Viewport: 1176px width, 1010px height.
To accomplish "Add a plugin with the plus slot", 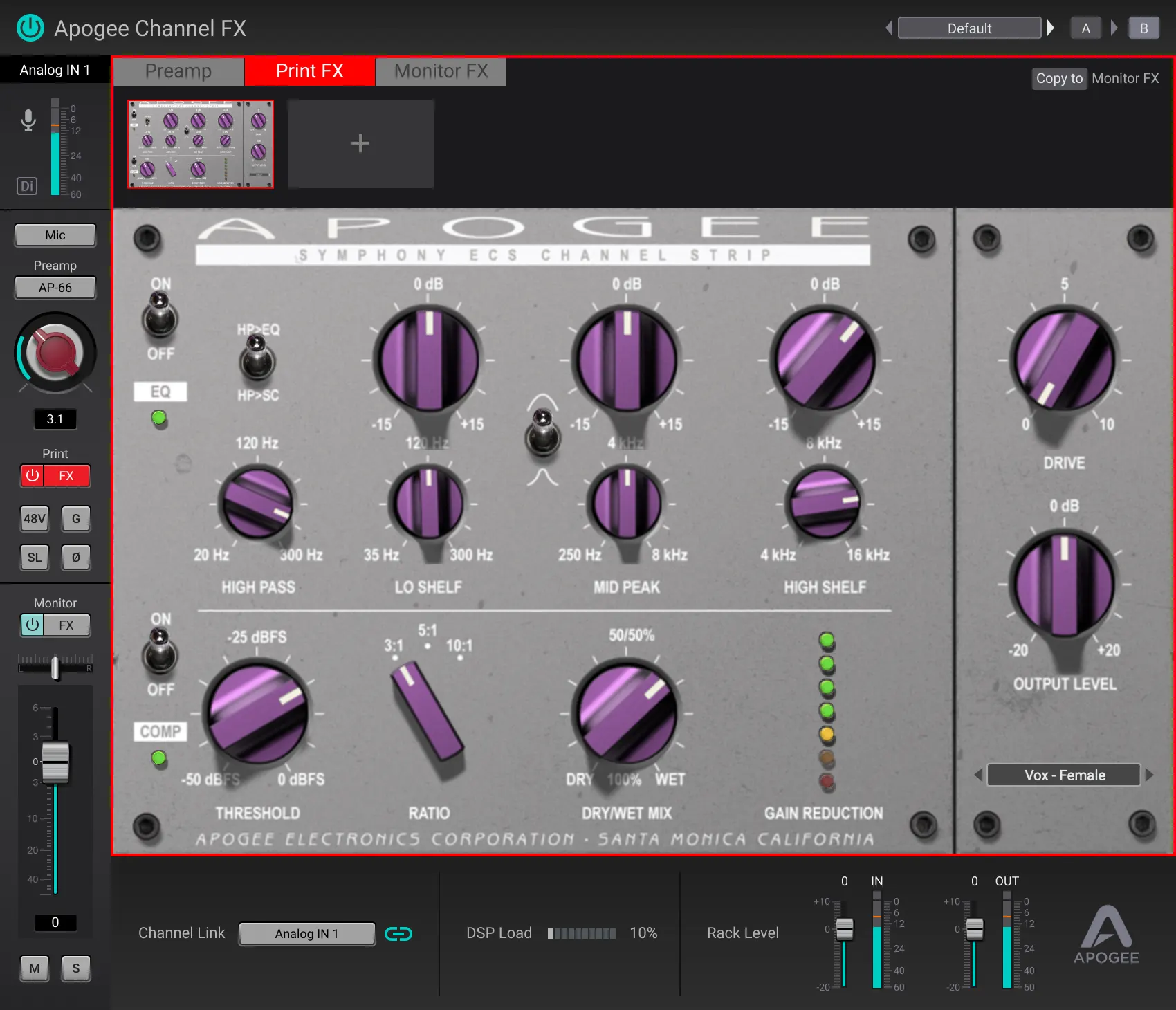I will click(360, 144).
